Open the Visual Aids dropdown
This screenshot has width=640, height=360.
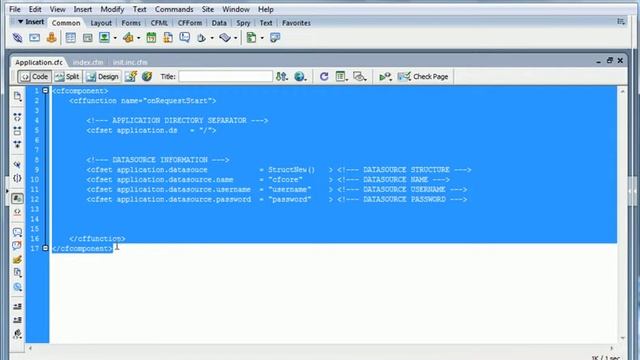(x=360, y=76)
